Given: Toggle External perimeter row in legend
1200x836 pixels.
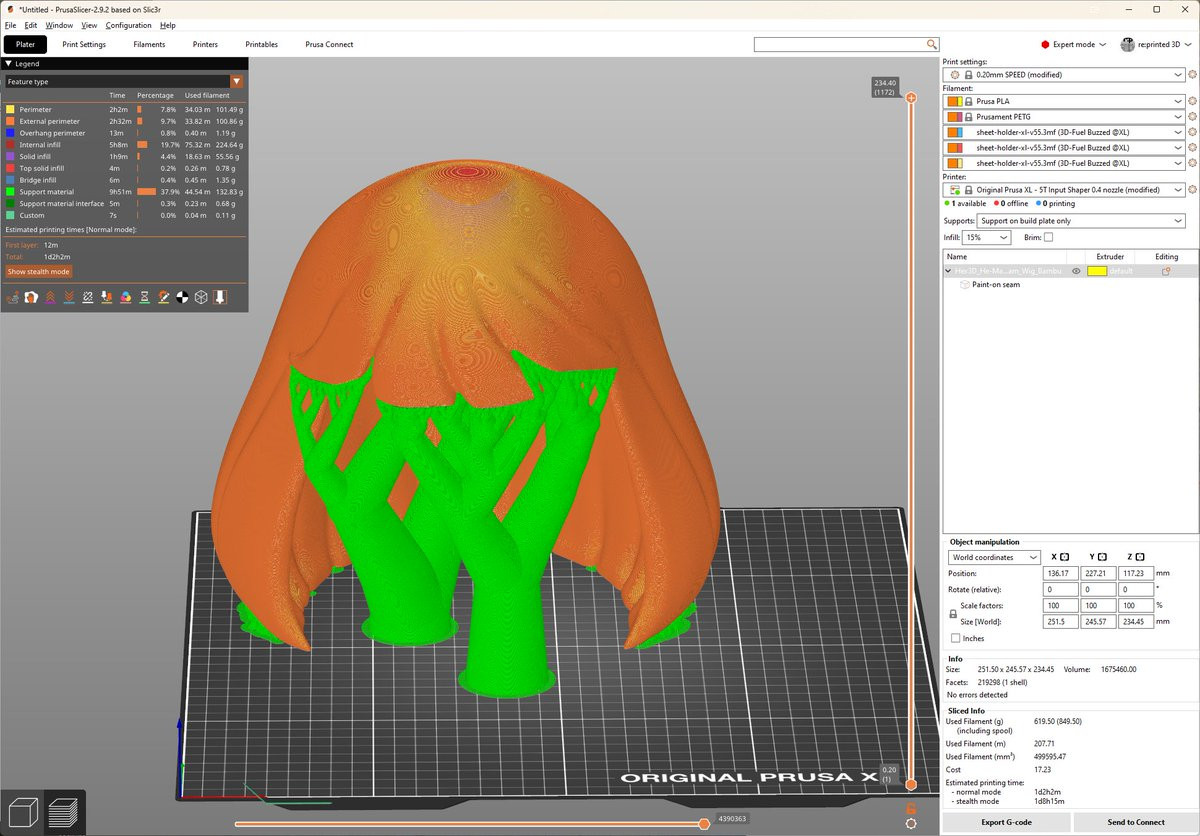Looking at the screenshot, I should point(124,121).
